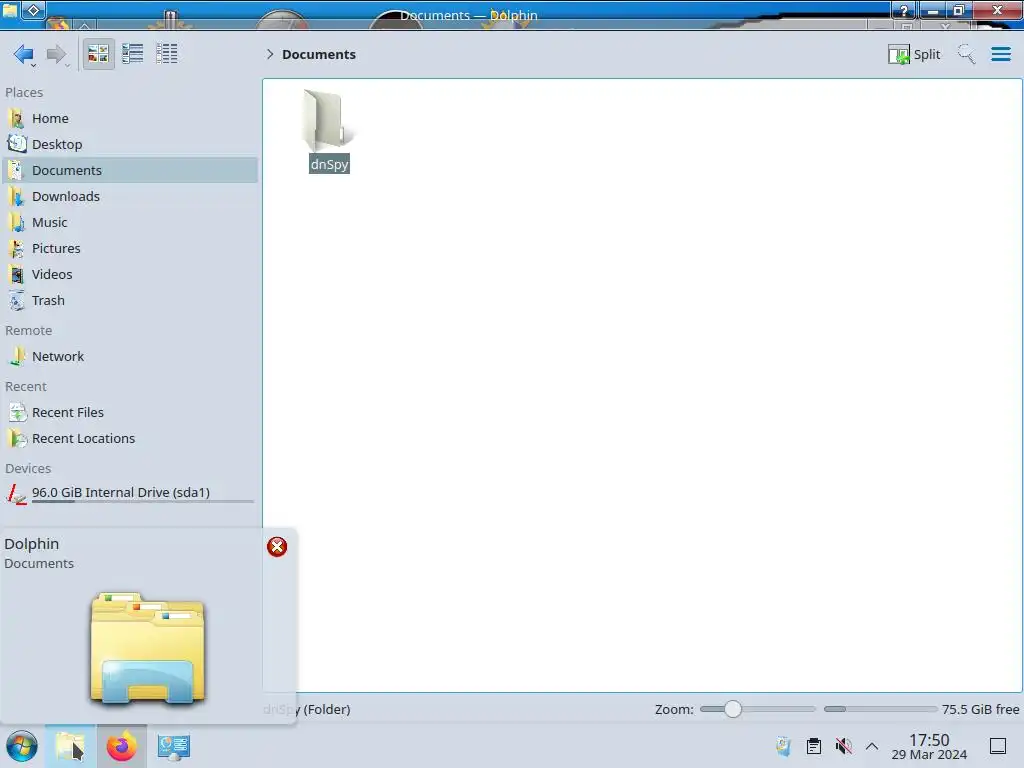Image resolution: width=1024 pixels, height=768 pixels.
Task: Click the free disk space bar
Action: 880,709
